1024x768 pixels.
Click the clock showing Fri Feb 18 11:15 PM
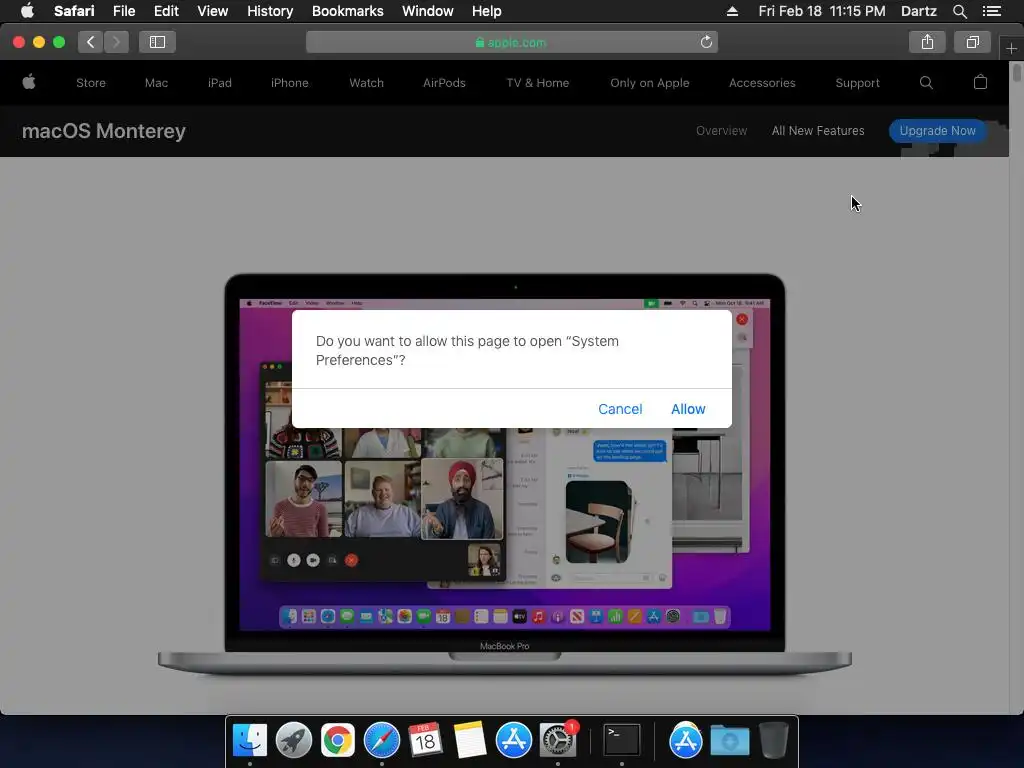(822, 11)
